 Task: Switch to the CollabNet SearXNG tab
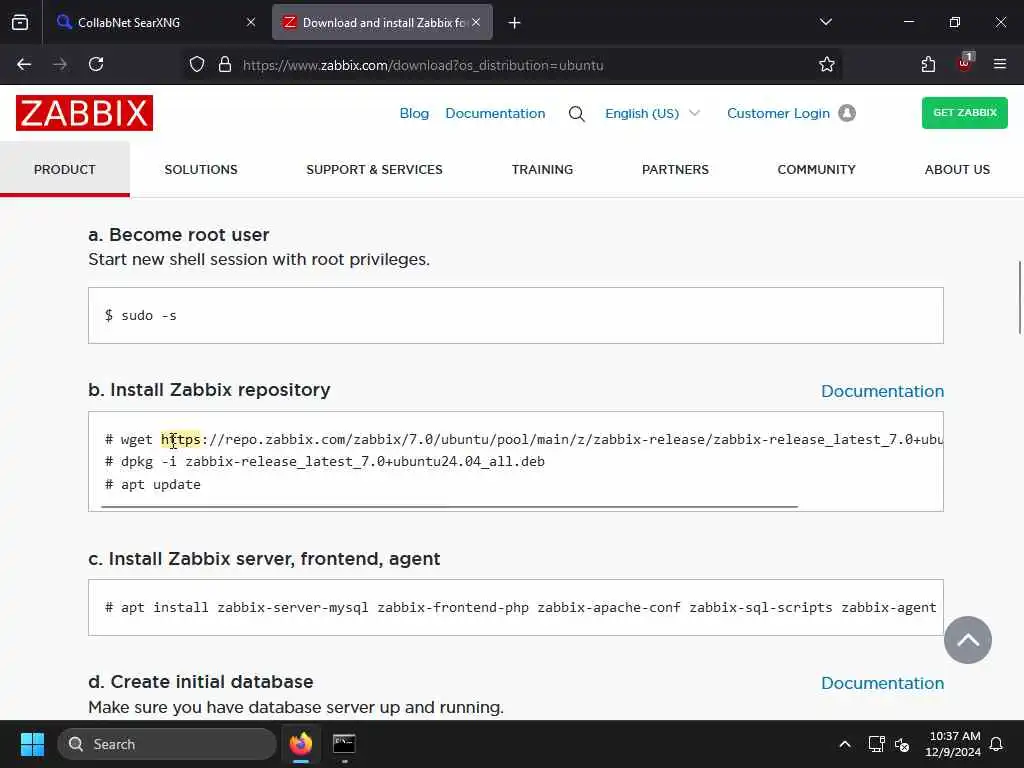point(157,22)
